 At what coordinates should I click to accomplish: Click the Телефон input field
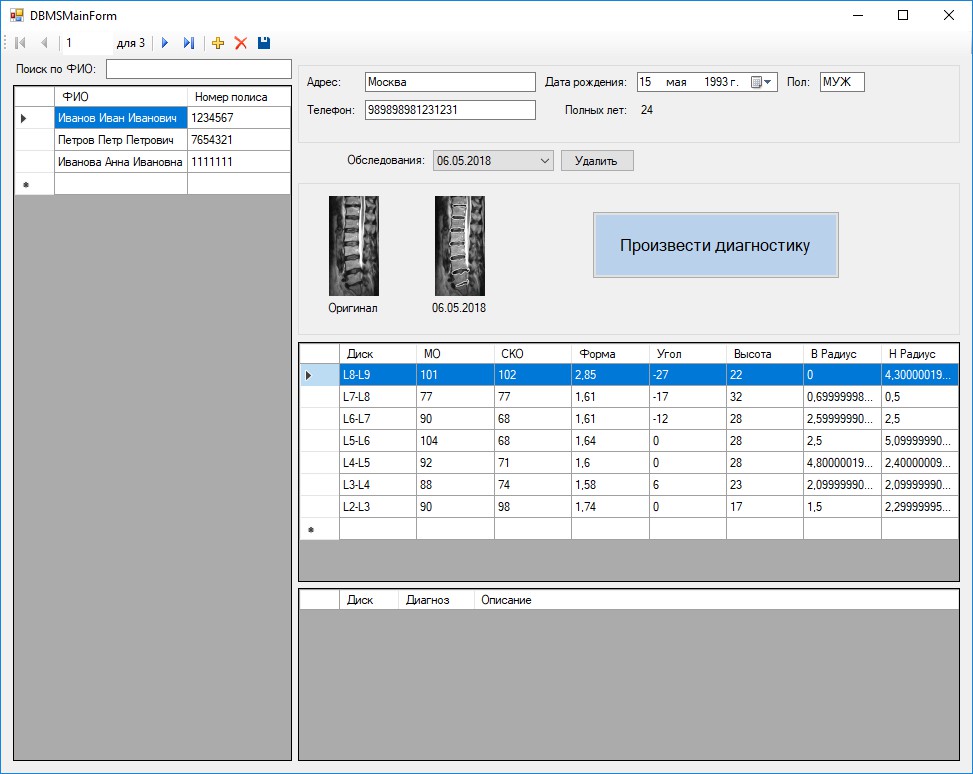[450, 110]
